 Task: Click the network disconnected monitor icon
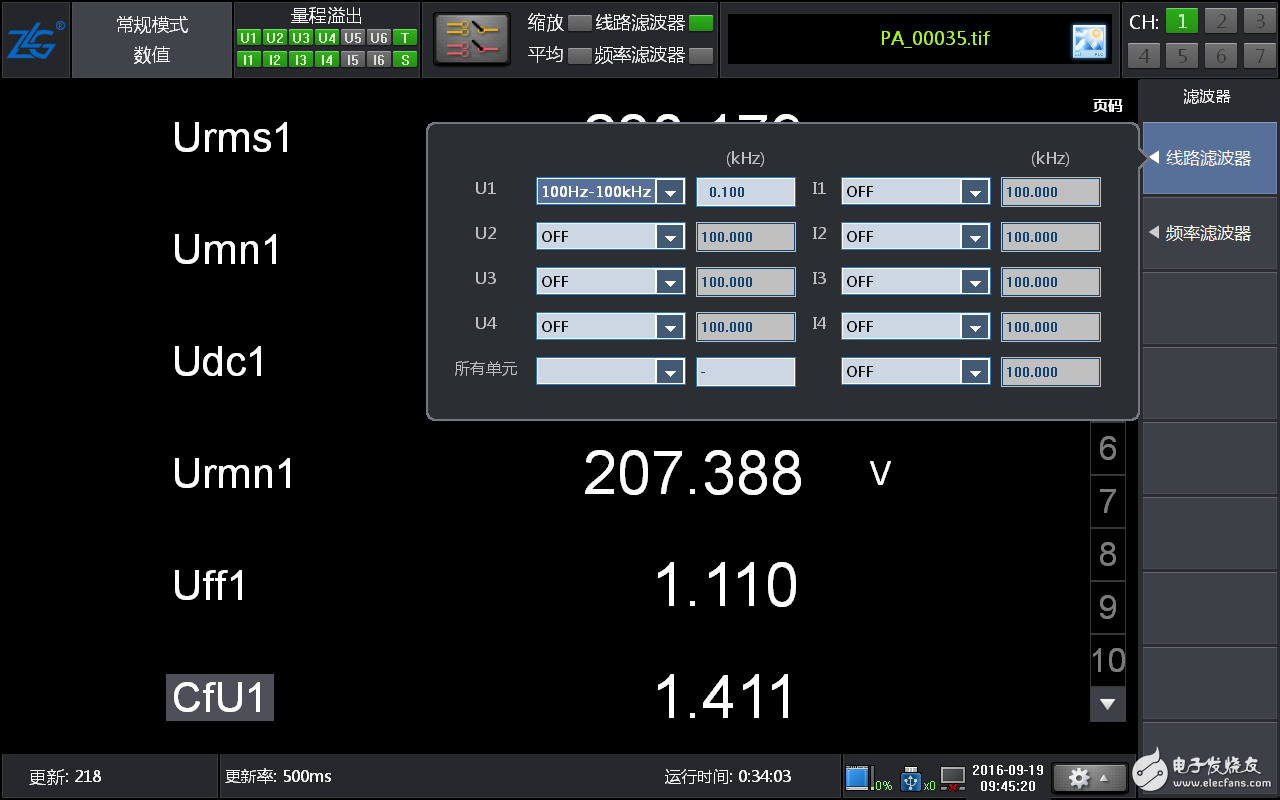(x=953, y=778)
